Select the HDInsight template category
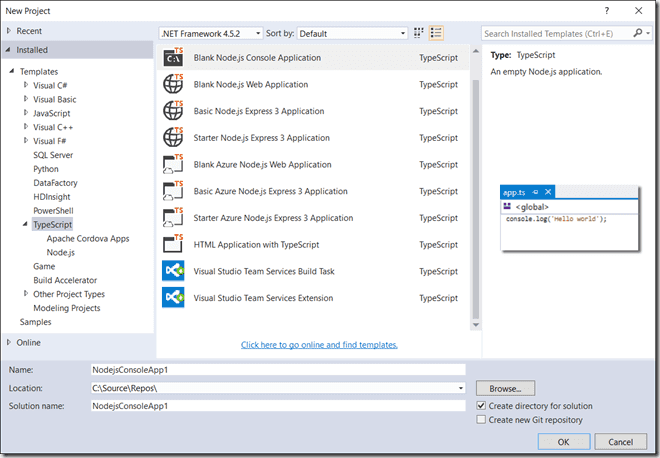 point(52,197)
